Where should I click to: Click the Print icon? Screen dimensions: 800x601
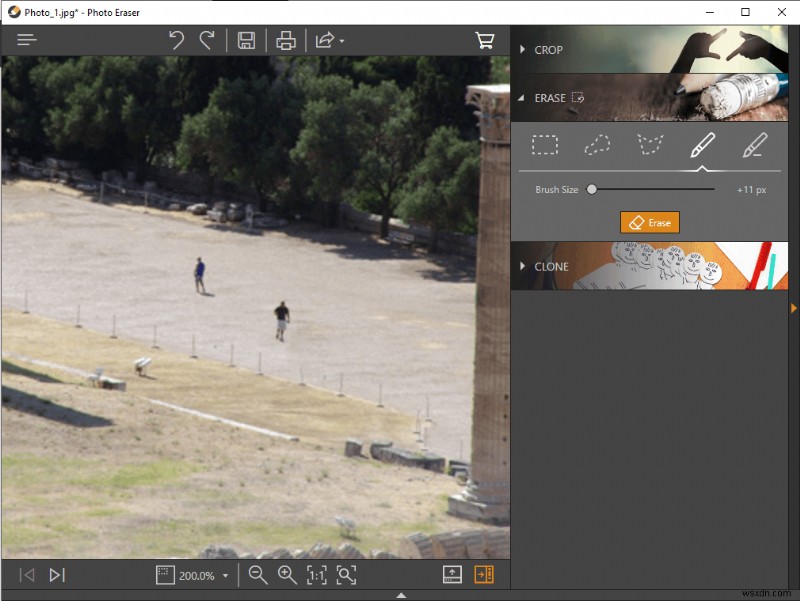point(285,40)
